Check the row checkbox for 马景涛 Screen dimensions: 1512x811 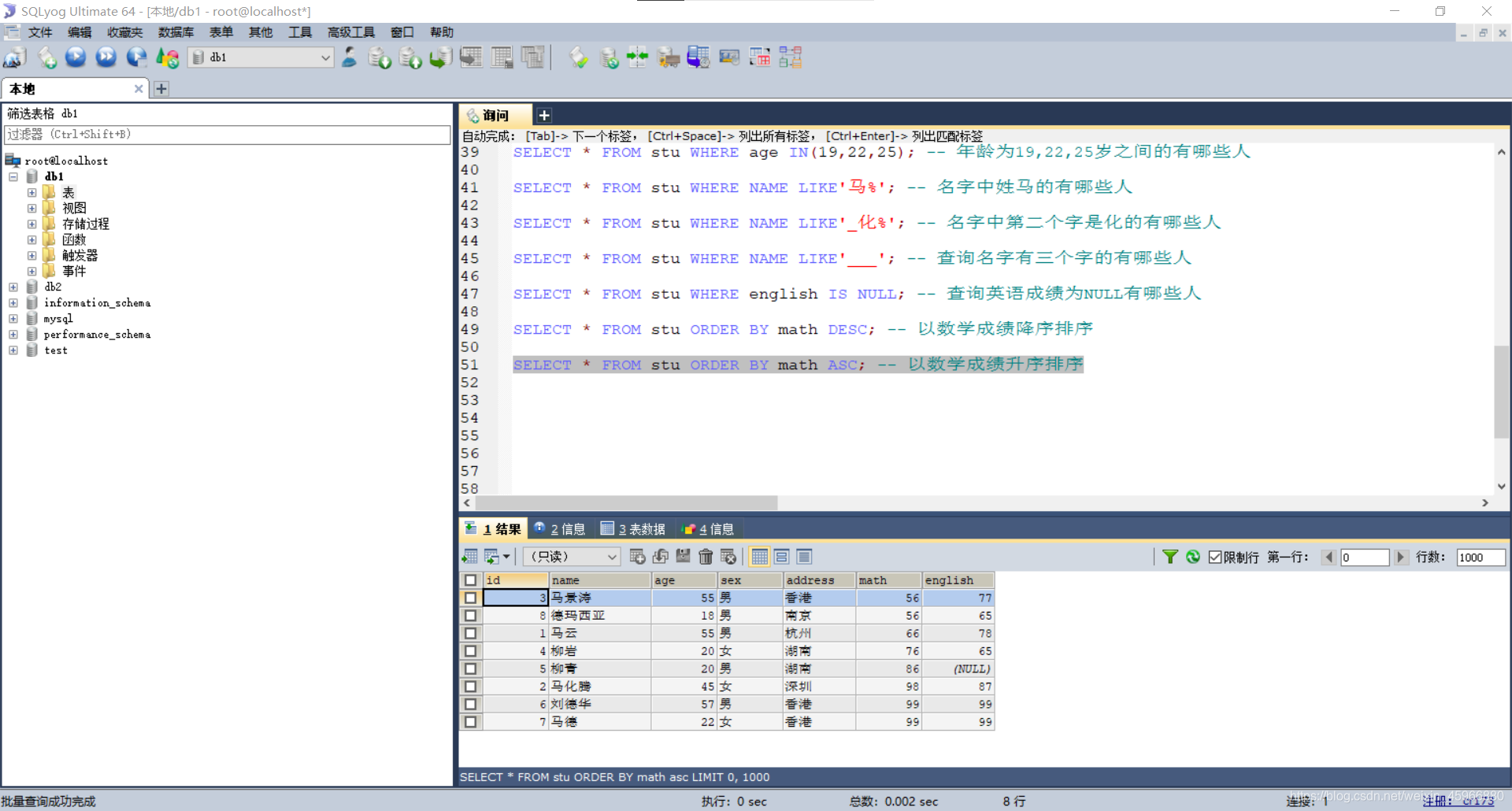[x=470, y=598]
